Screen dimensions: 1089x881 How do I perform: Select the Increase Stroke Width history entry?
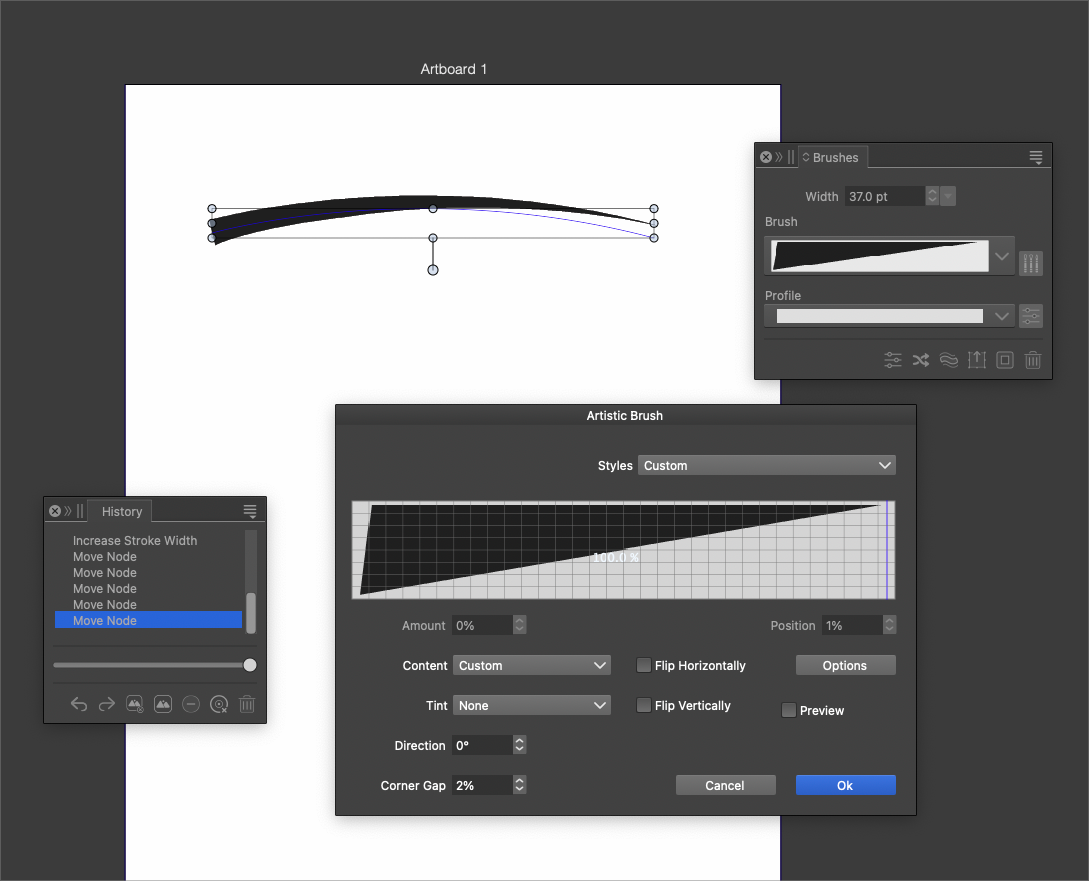click(x=135, y=541)
